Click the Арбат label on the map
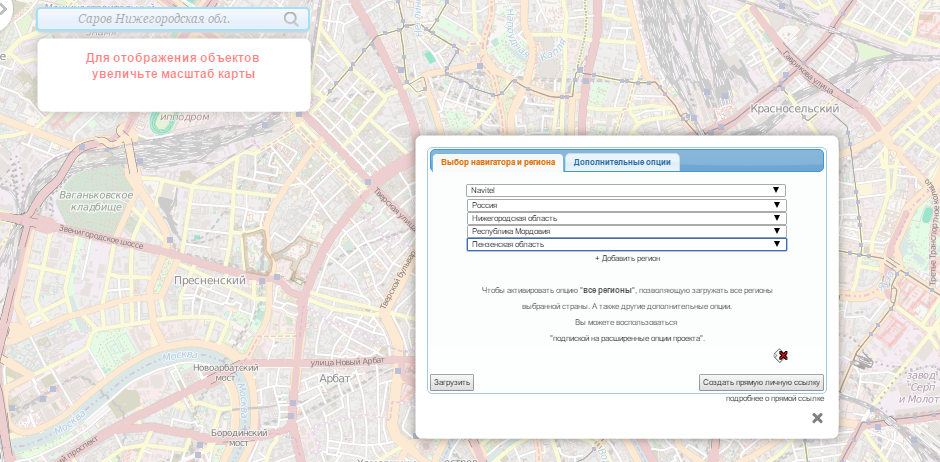 (334, 378)
